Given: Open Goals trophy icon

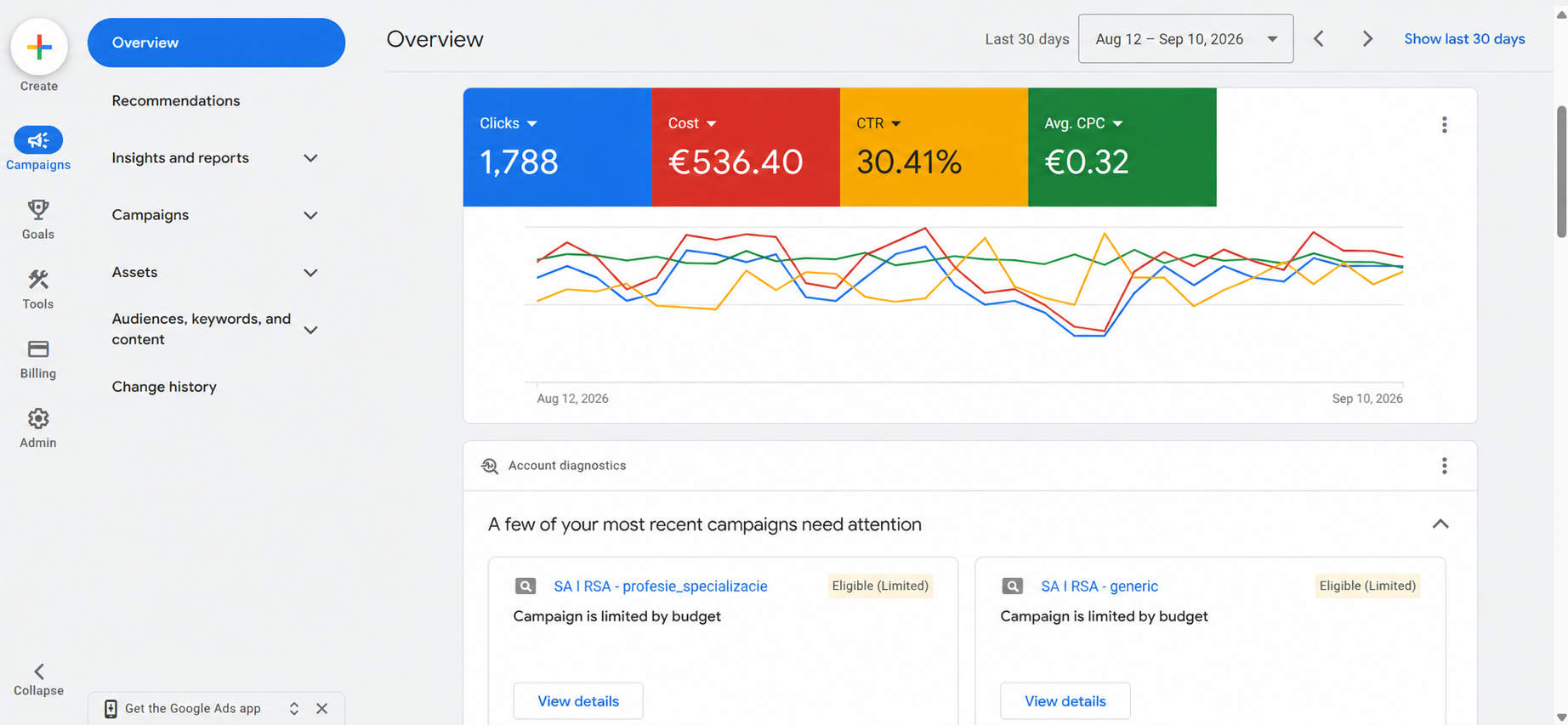Looking at the screenshot, I should pos(38,209).
